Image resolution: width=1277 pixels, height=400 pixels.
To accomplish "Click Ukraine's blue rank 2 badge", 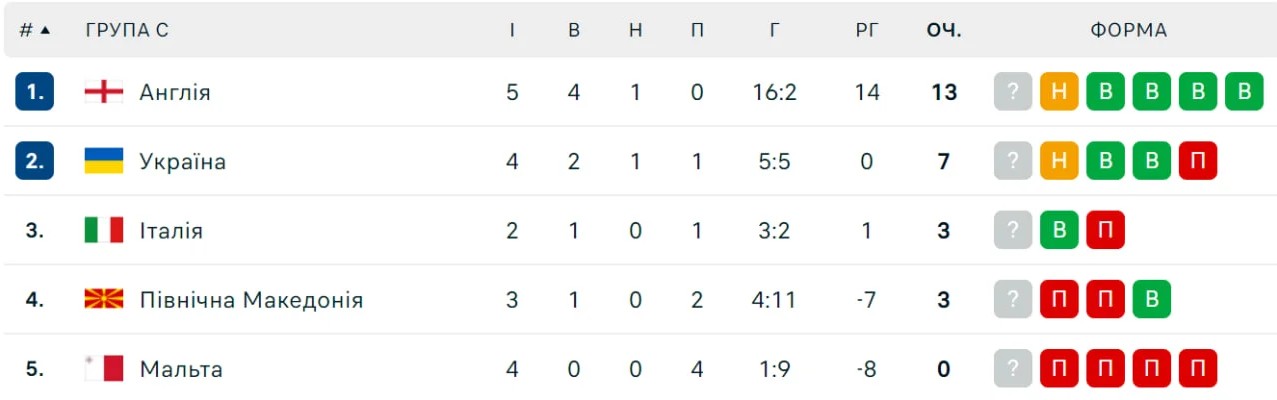I will click(x=34, y=161).
